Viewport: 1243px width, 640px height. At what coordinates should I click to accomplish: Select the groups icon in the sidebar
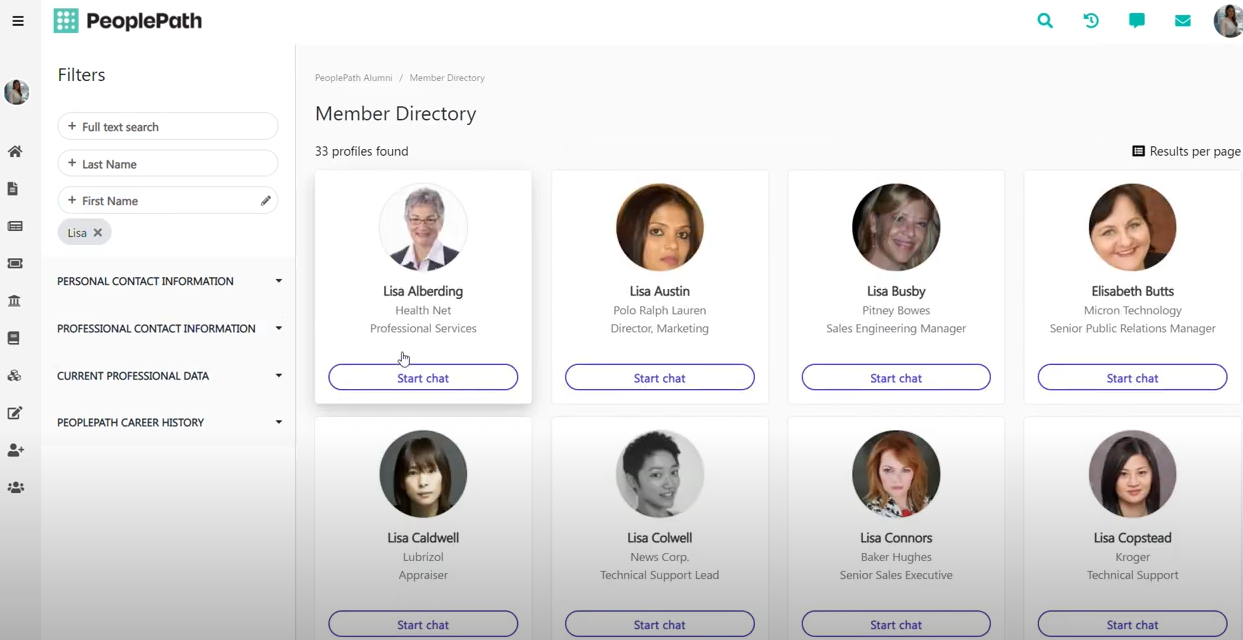[15, 487]
